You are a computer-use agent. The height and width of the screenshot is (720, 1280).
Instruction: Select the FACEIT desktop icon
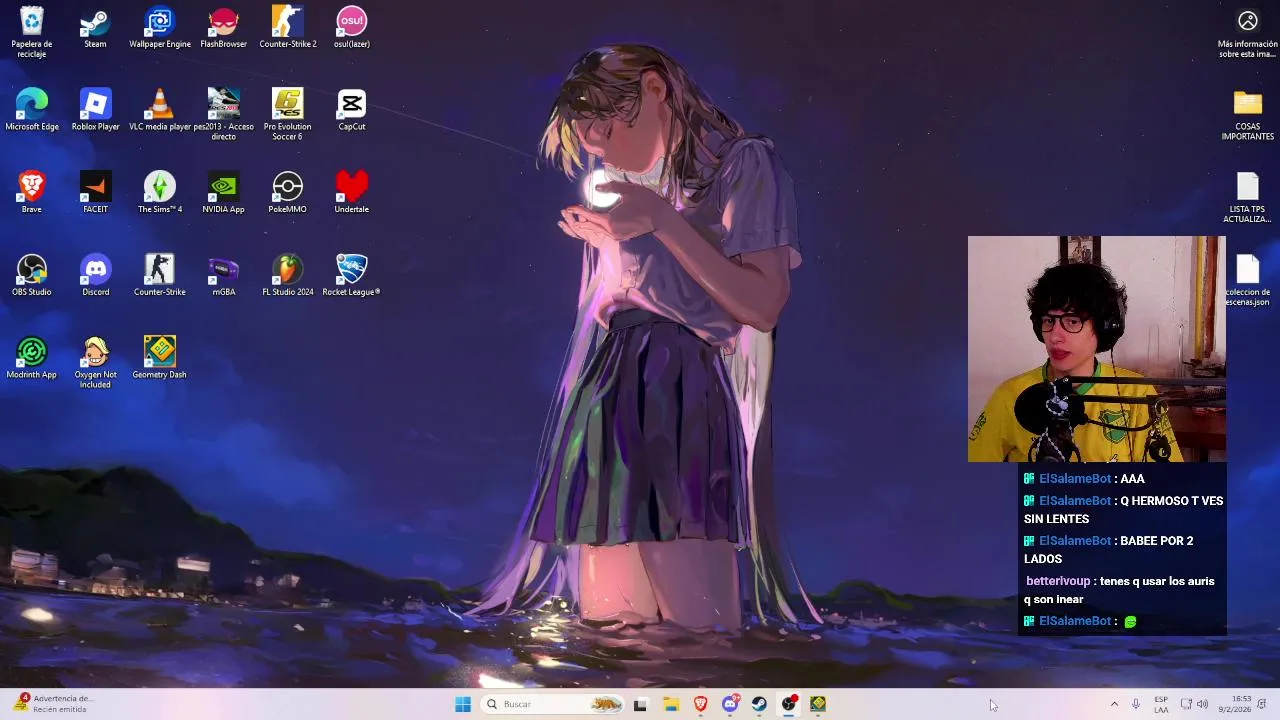[95, 192]
